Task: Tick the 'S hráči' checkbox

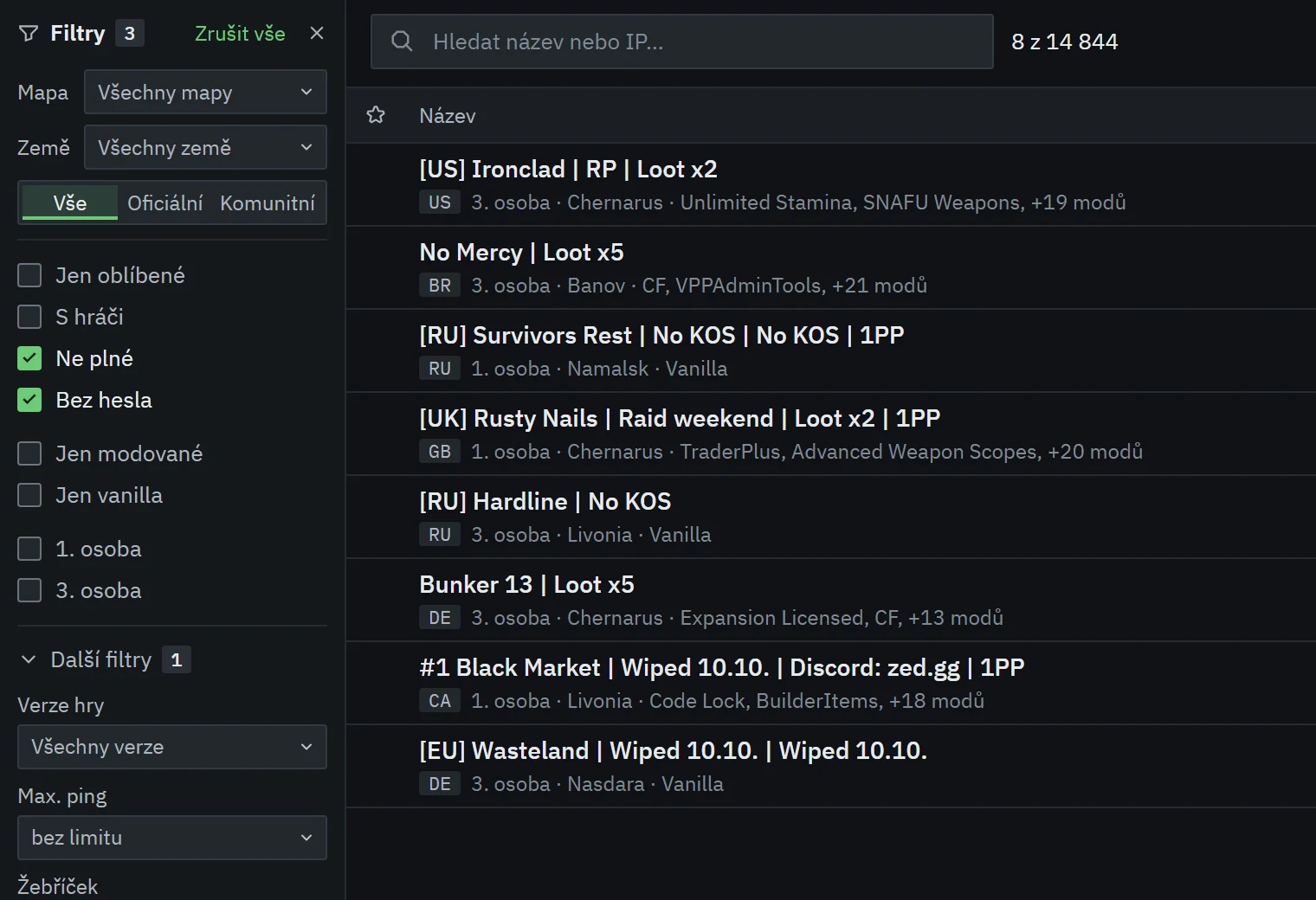Action: coord(29,317)
